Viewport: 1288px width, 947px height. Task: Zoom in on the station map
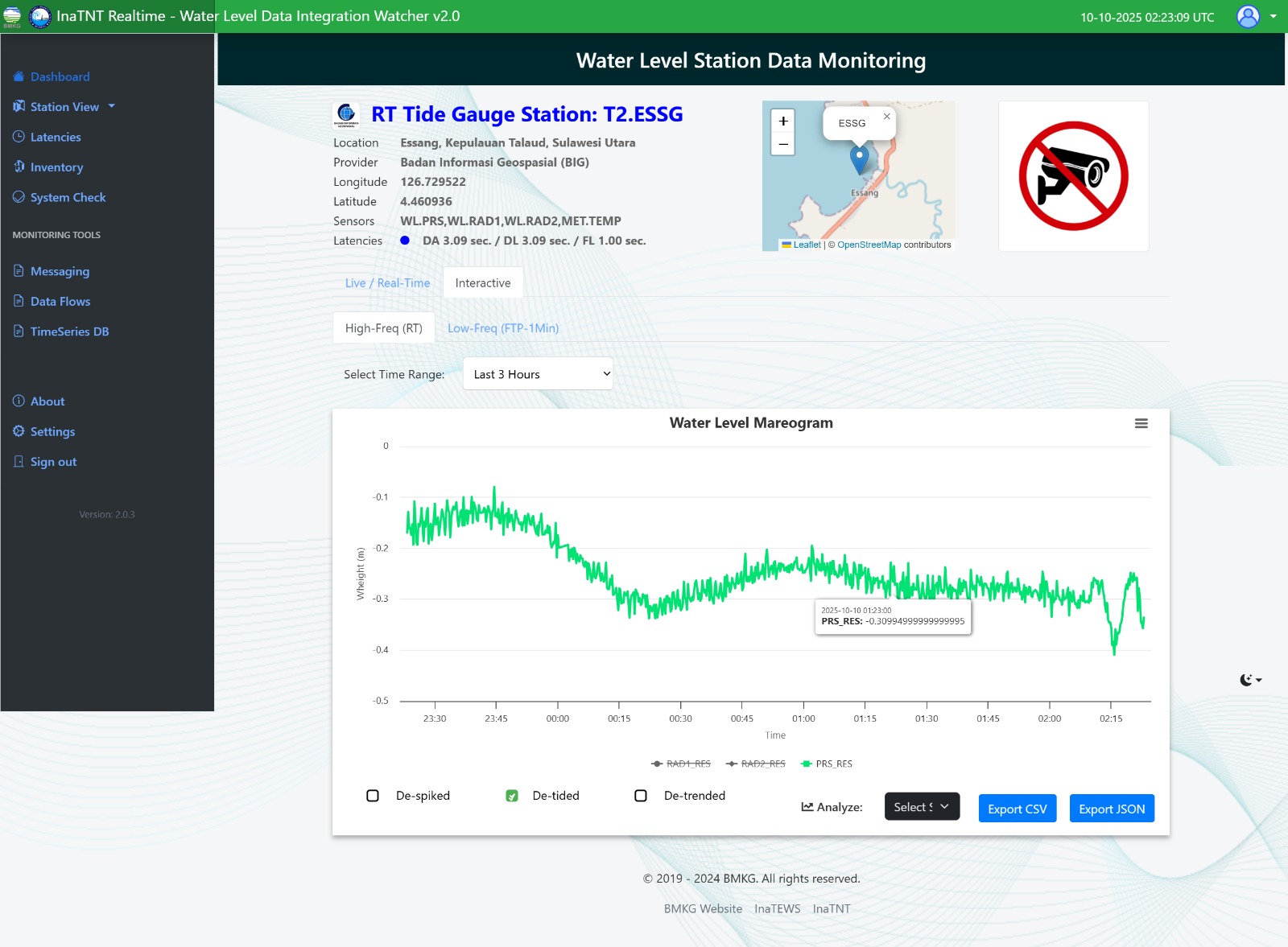click(782, 121)
